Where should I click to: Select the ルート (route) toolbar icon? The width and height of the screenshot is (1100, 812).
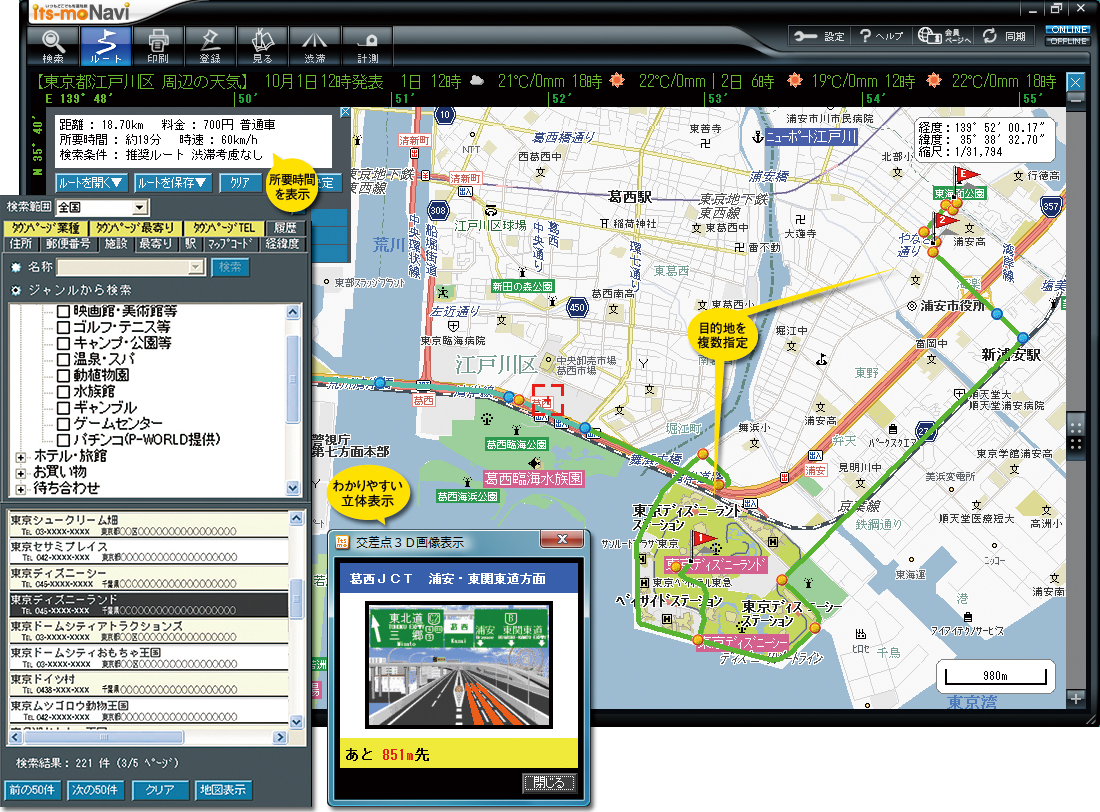(105, 45)
